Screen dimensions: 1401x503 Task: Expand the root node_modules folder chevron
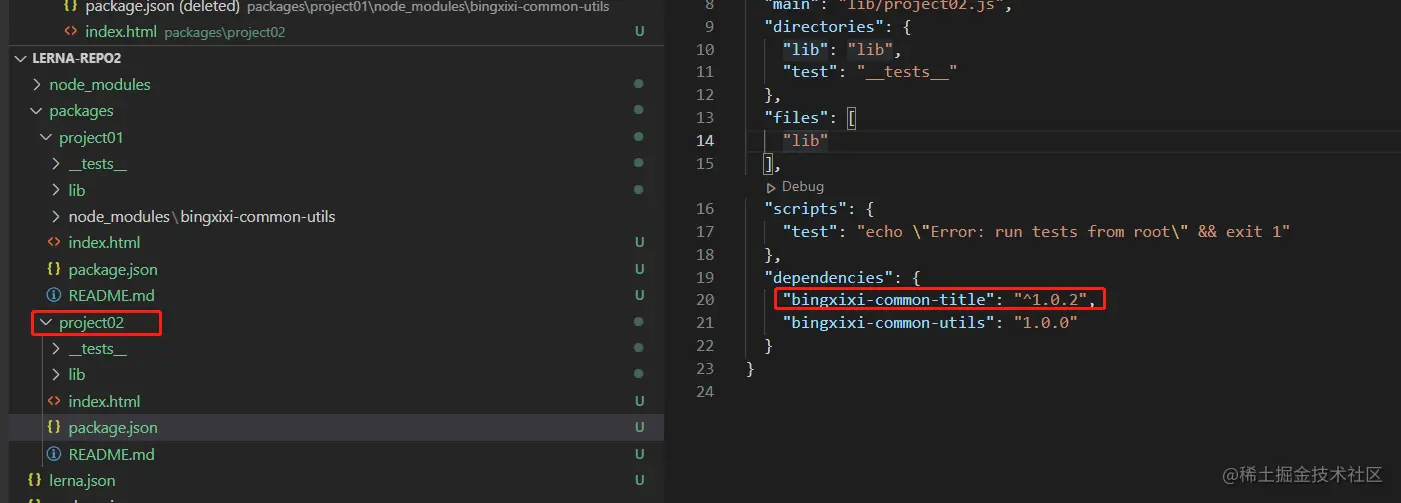click(38, 85)
